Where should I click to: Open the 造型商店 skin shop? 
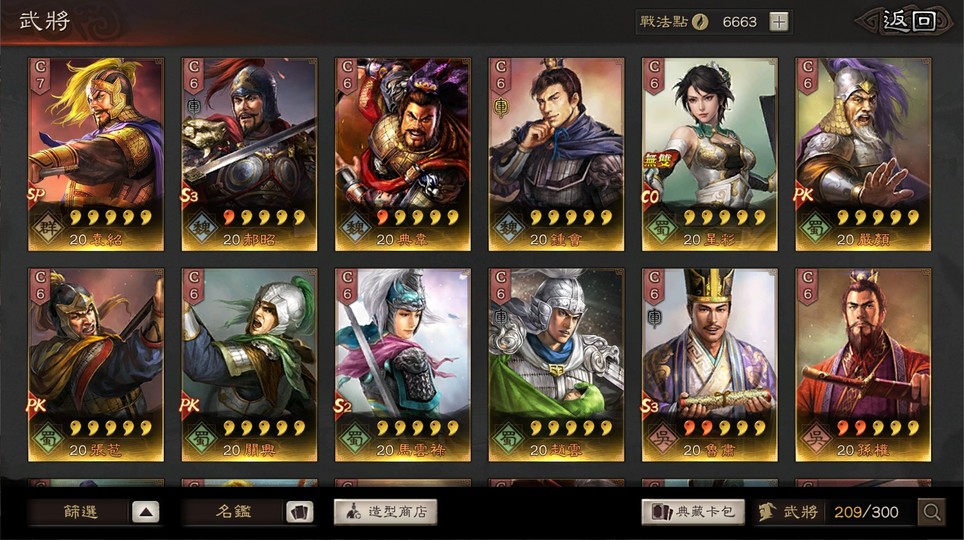[385, 512]
